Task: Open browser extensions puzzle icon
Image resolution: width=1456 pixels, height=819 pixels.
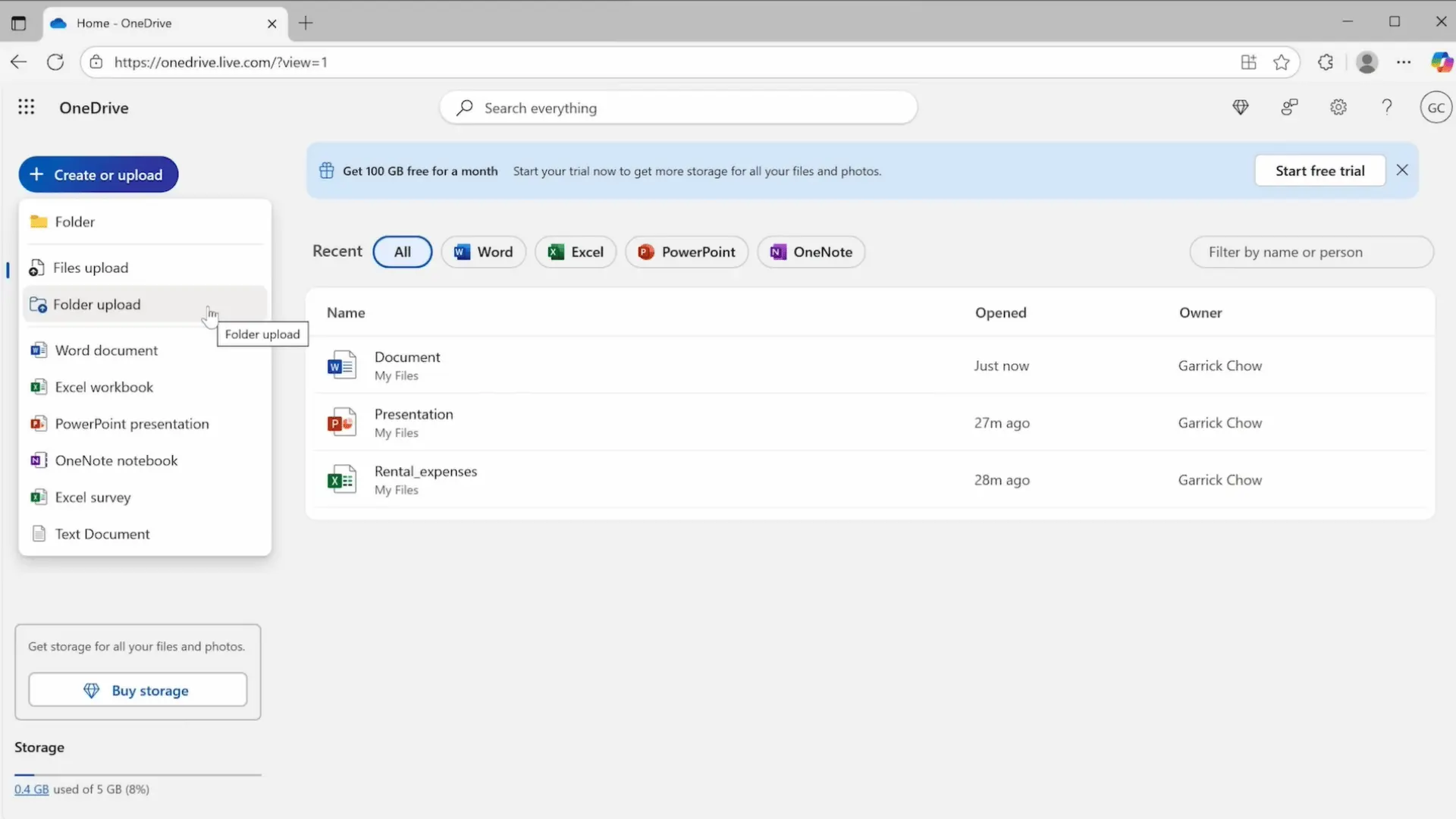Action: (x=1326, y=62)
